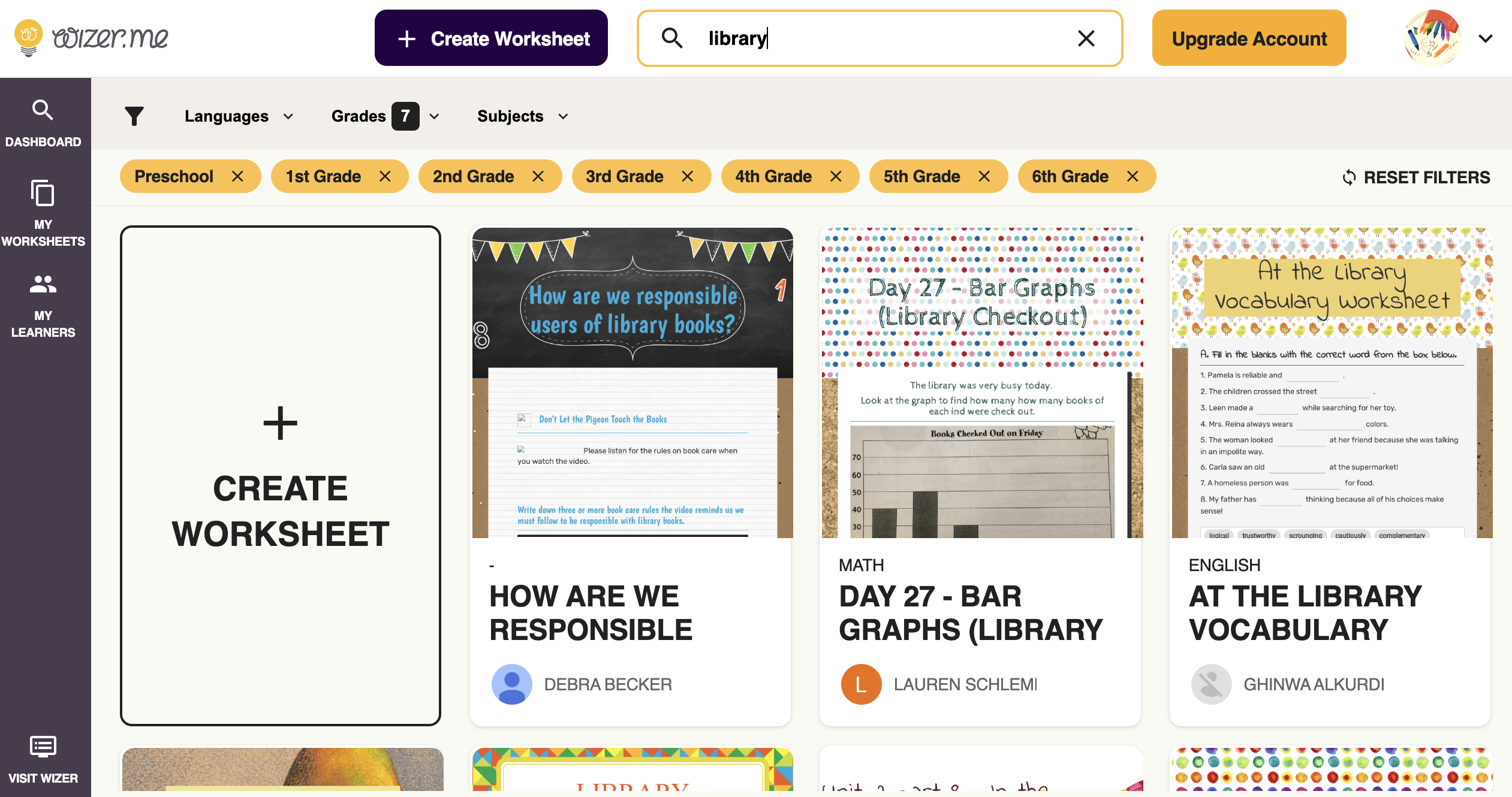The width and height of the screenshot is (1512, 797).
Task: Open the Dashboard from the sidebar
Action: [43, 123]
